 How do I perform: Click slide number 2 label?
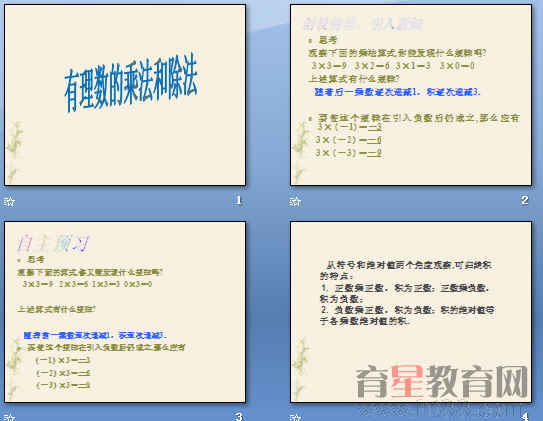[525, 200]
